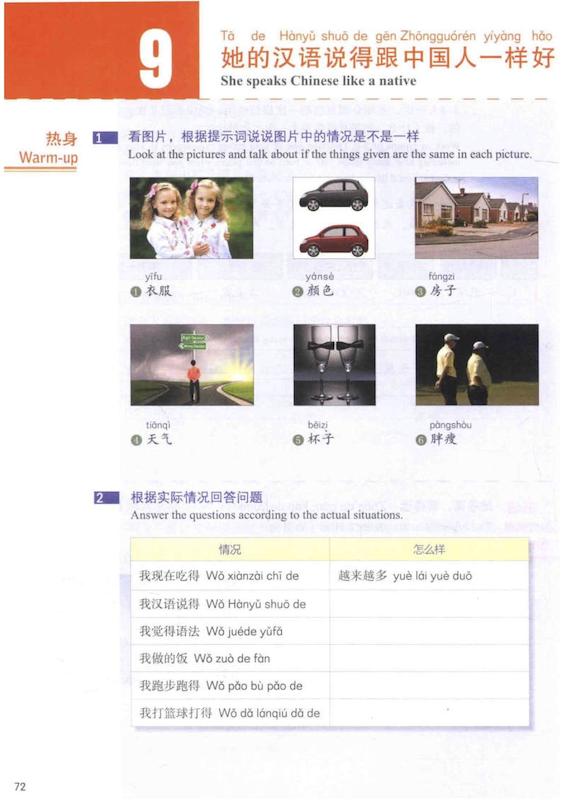Click the label 胖瘦 under the two men
Viewport: 565px width, 800px height.
coord(443,439)
